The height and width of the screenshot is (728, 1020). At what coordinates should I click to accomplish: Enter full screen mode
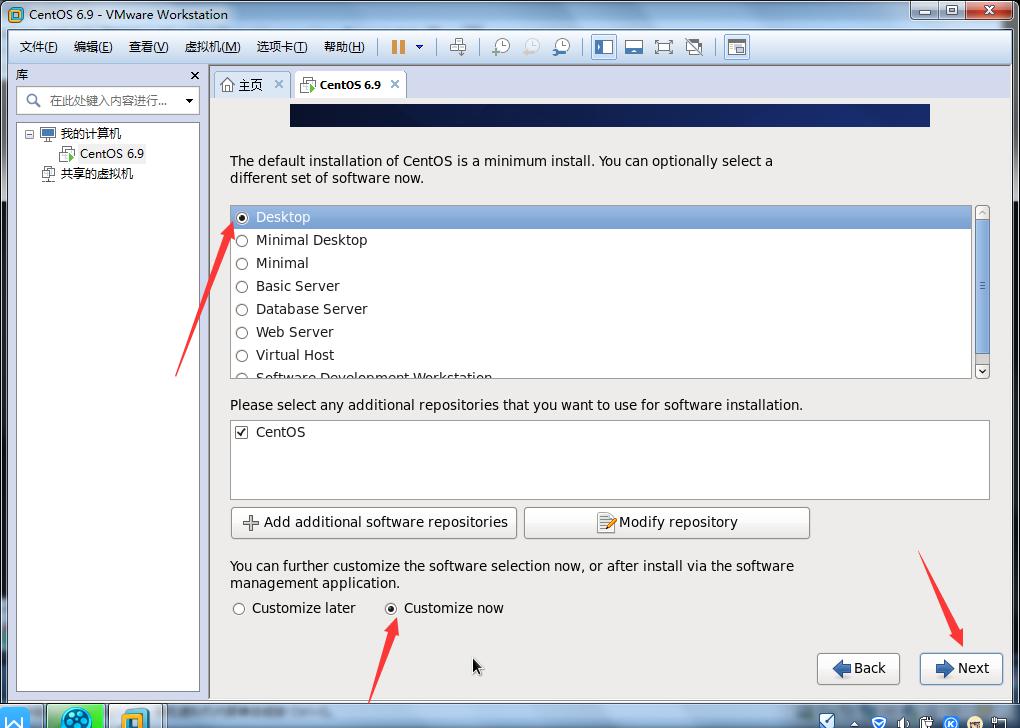tap(664, 47)
